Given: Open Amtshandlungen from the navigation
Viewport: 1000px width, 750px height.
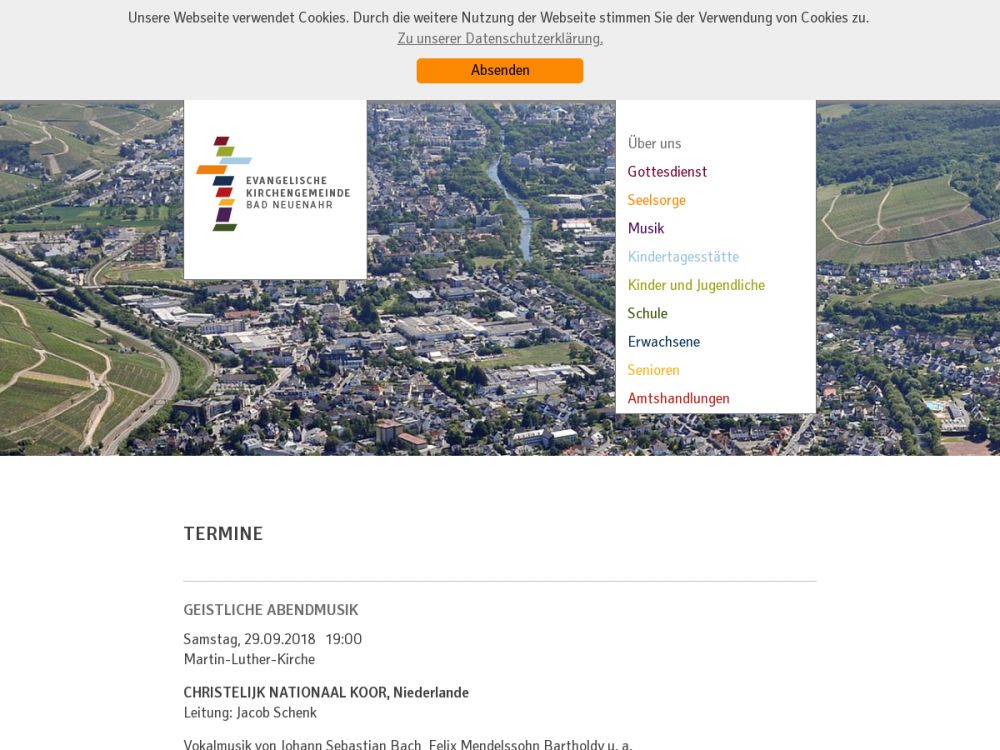Looking at the screenshot, I should pos(678,398).
